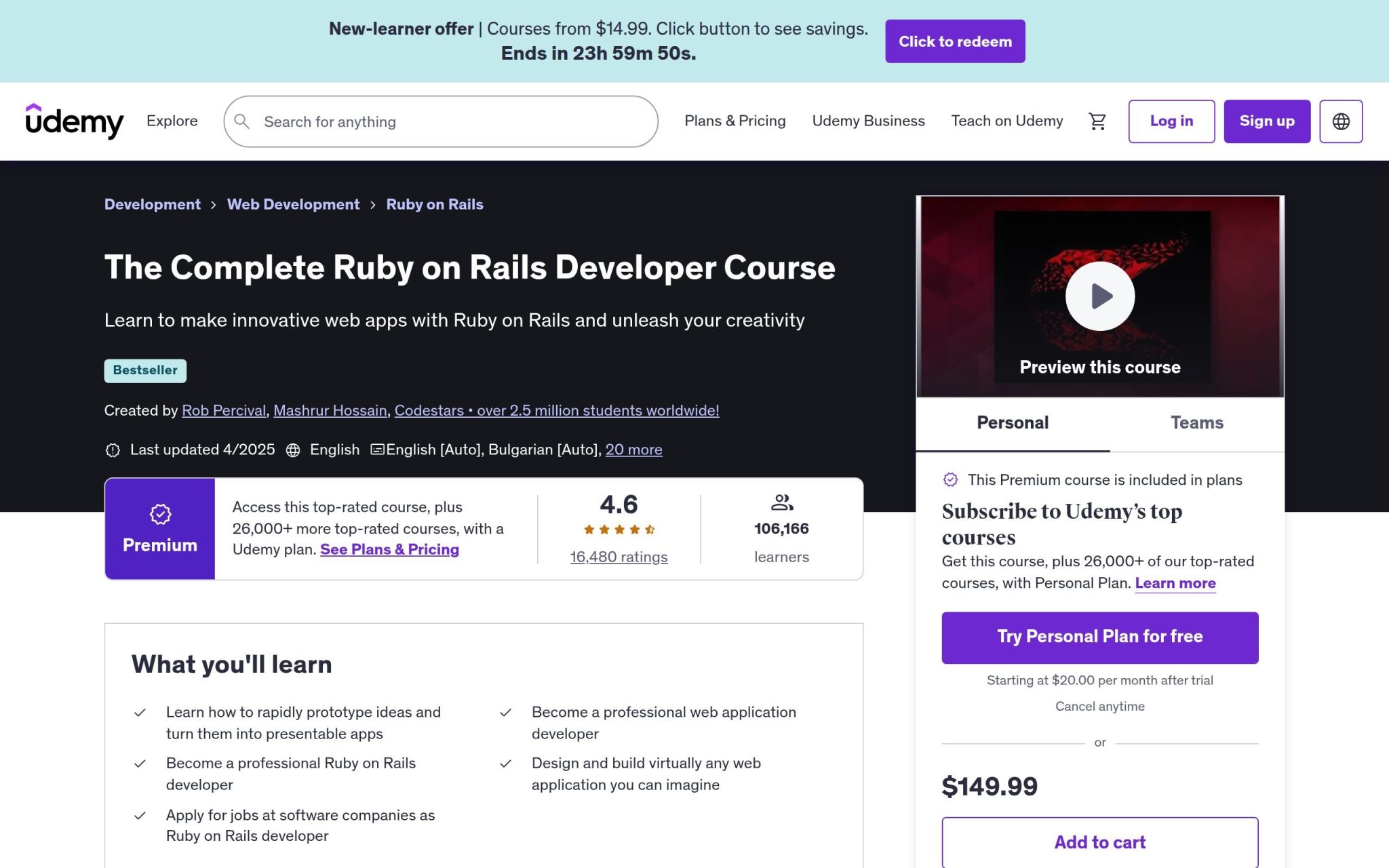Open Teach on Udemy

click(x=1006, y=121)
